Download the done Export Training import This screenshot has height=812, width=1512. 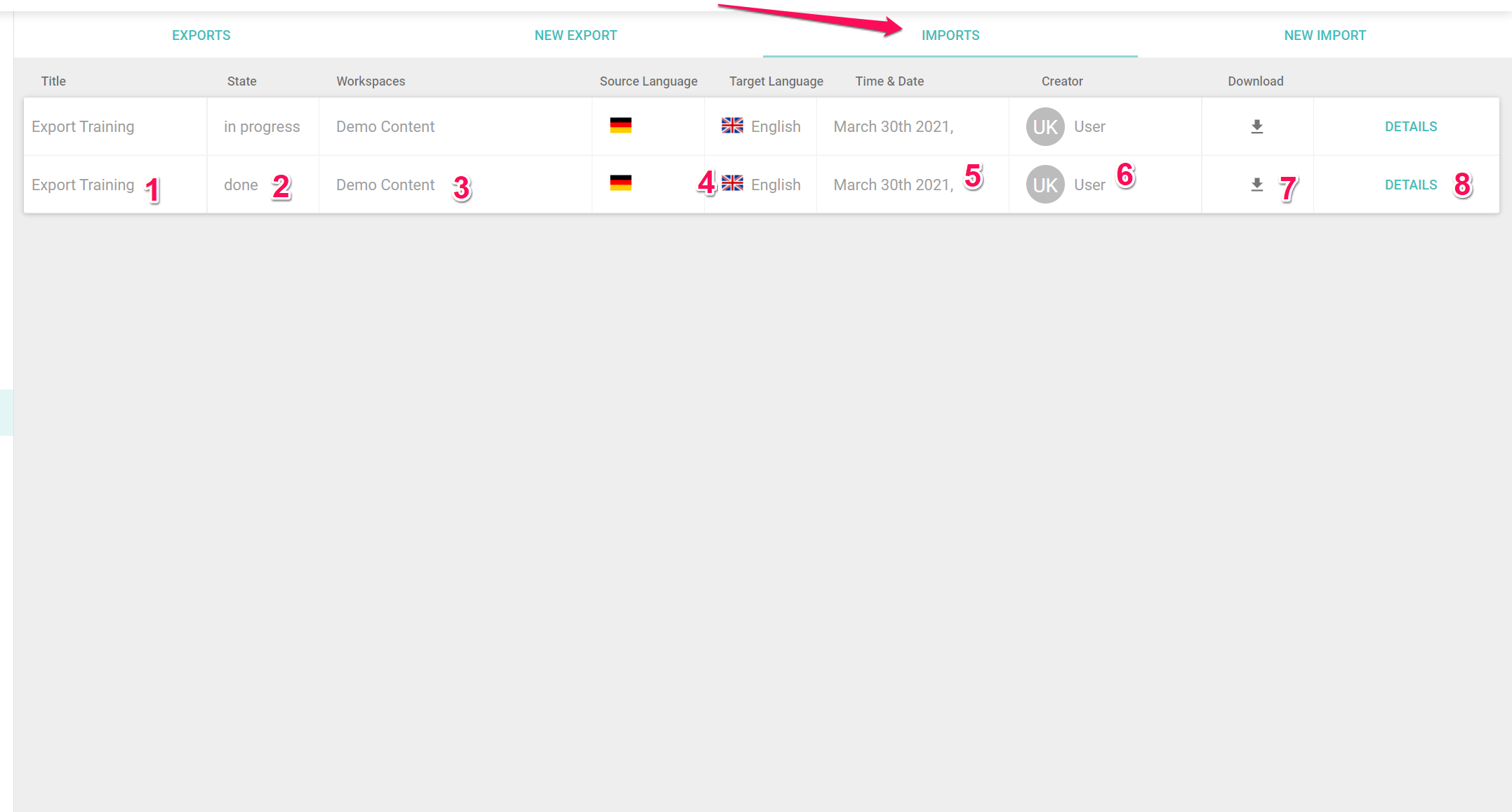point(1256,185)
